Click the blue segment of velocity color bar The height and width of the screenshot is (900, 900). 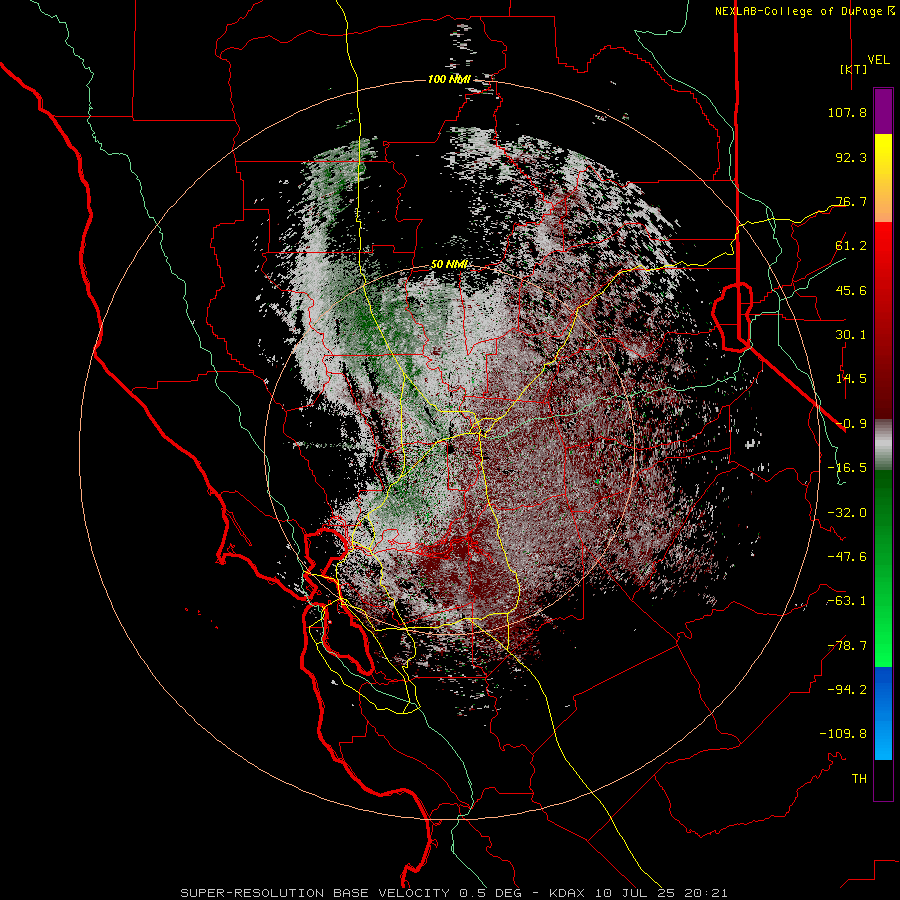883,713
